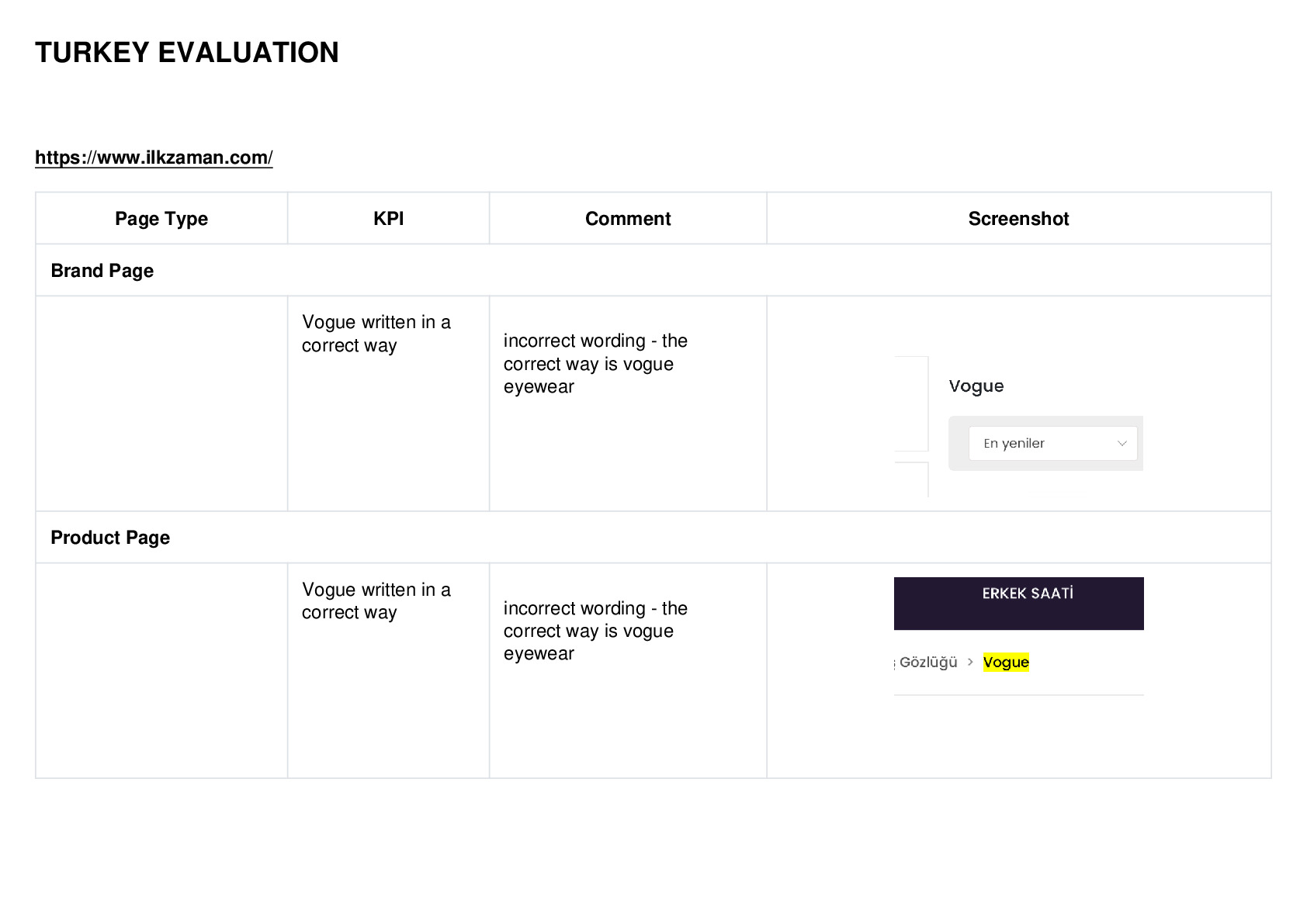
Task: Select the Comment column header
Action: click(x=628, y=219)
